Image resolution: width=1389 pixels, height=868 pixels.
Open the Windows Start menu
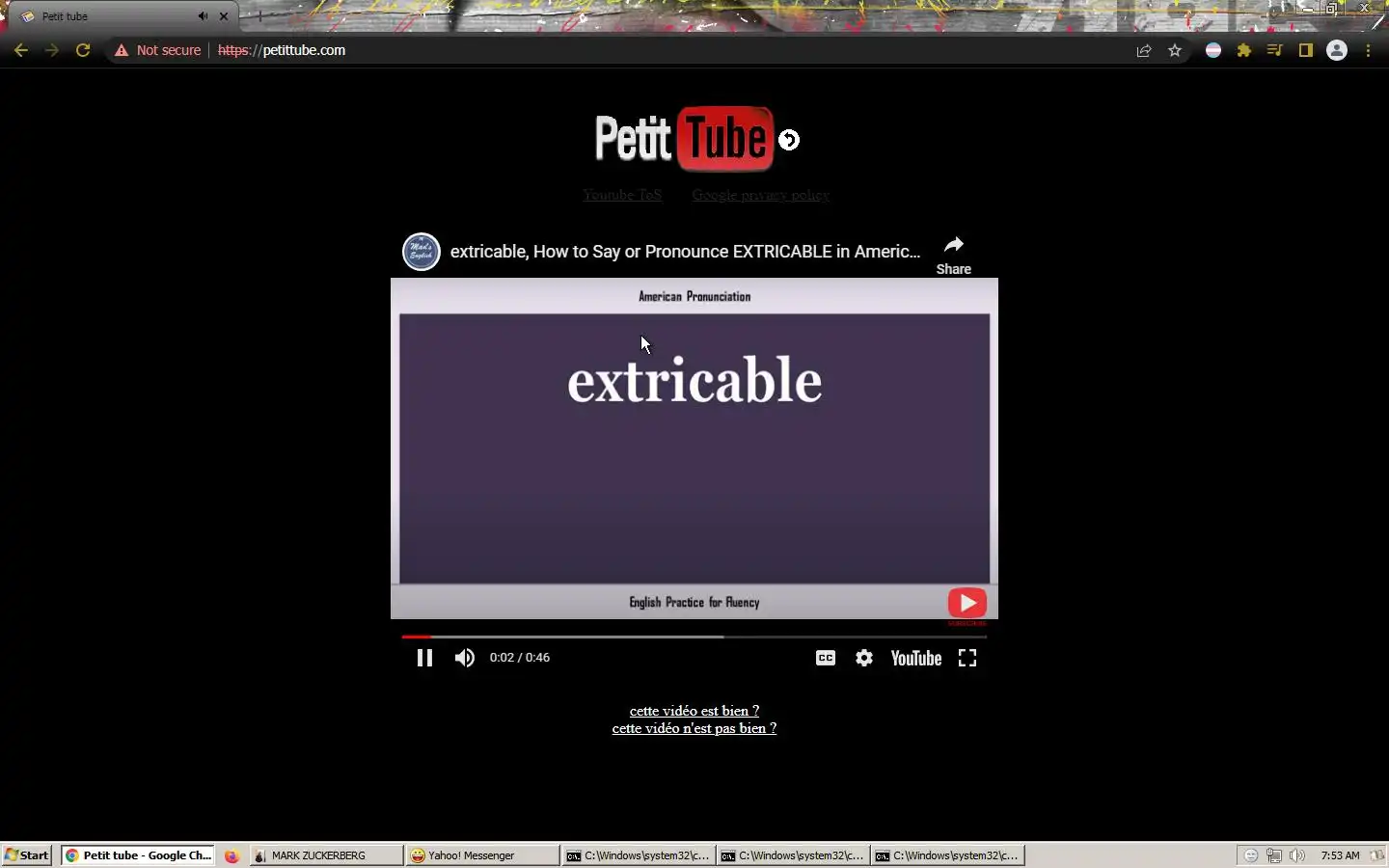27,855
